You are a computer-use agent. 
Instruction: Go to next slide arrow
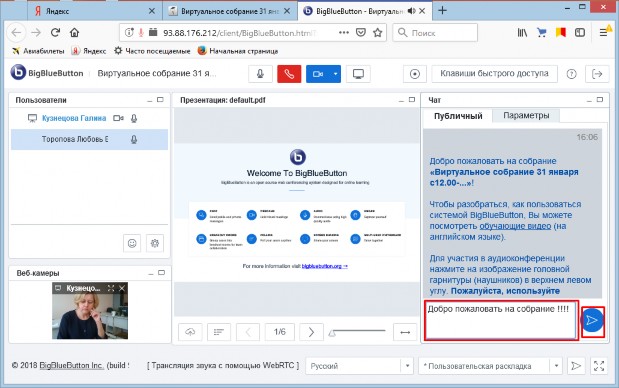311,332
